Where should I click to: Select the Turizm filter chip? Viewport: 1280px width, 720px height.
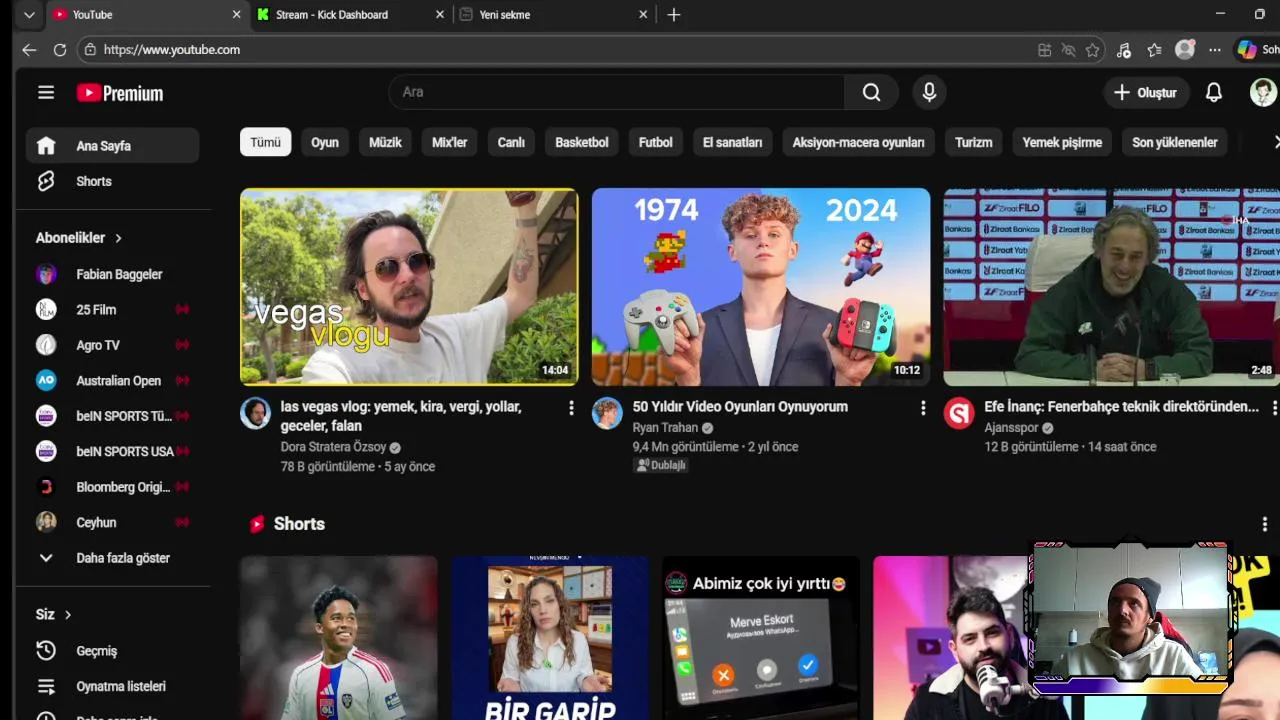pyautogui.click(x=973, y=142)
